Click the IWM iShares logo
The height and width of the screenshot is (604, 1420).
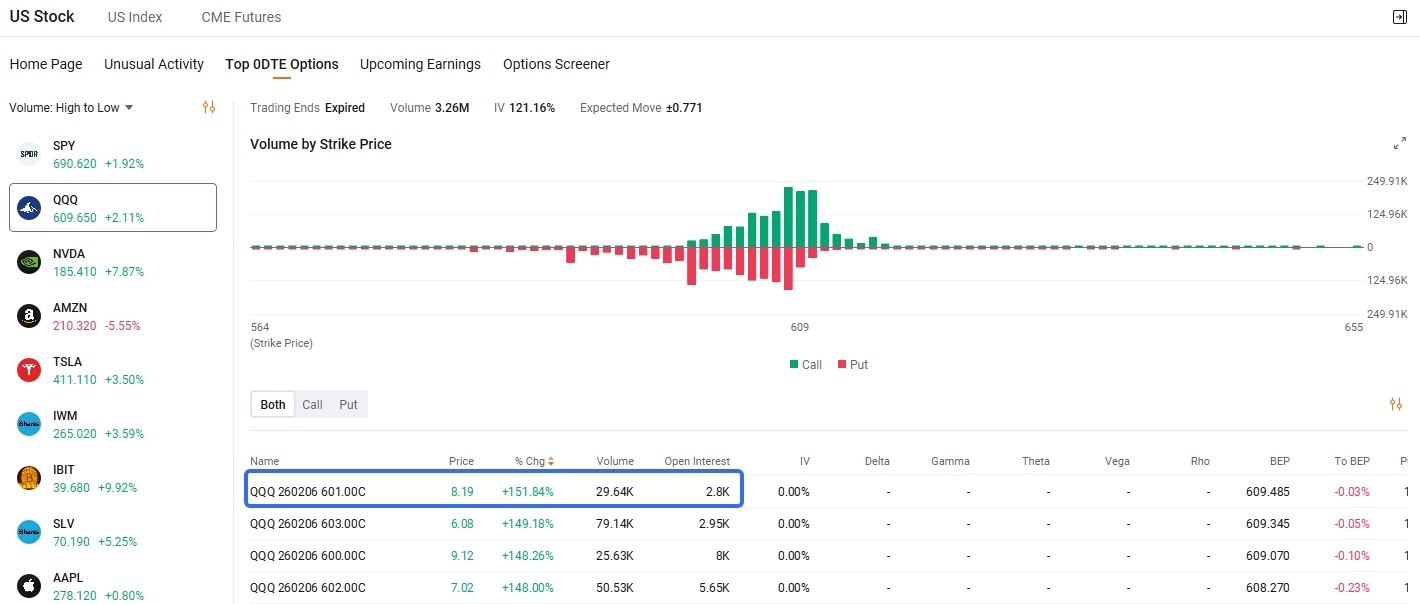[29, 424]
